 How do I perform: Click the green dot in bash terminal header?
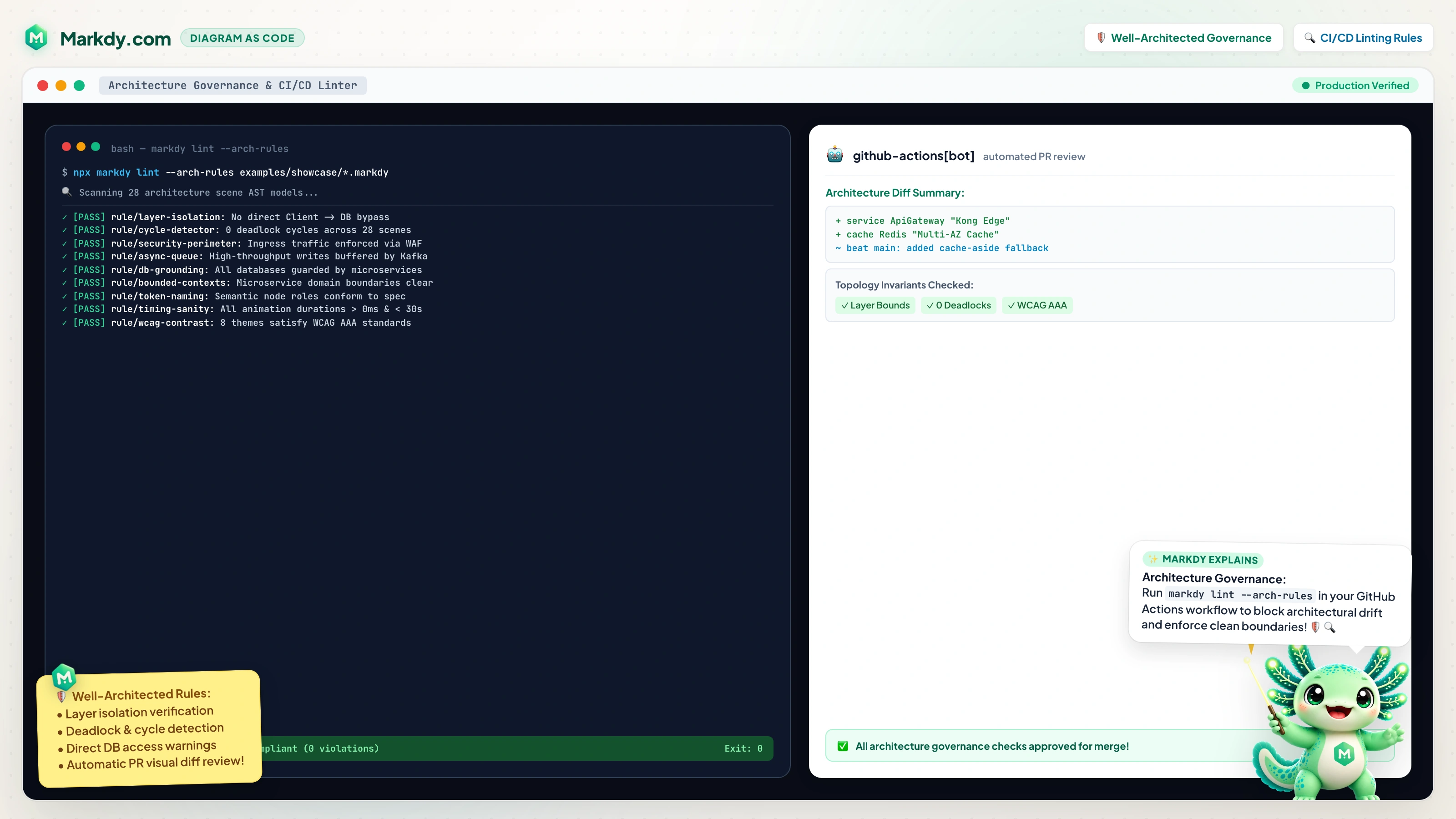click(96, 147)
